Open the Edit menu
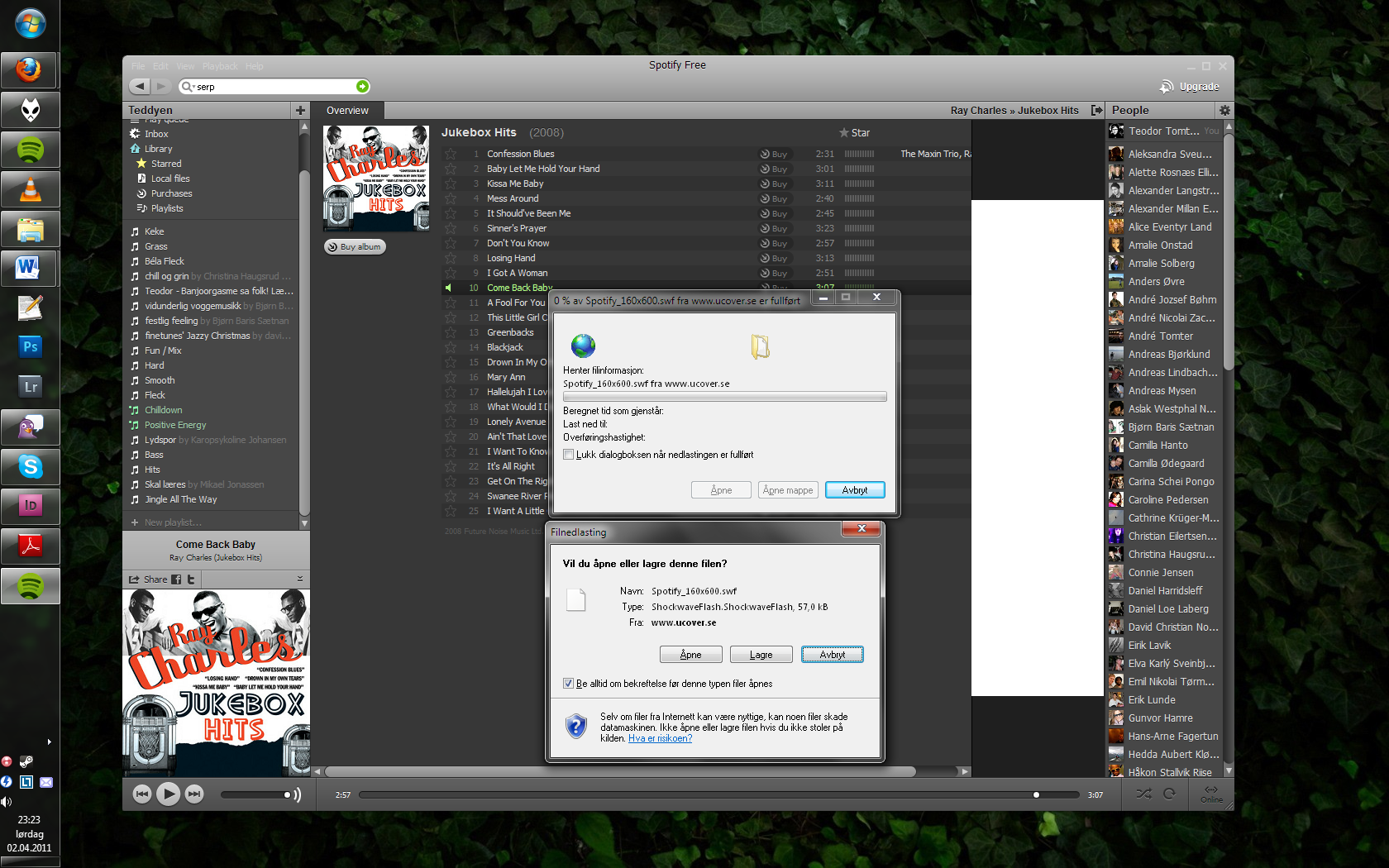The width and height of the screenshot is (1389, 868). tap(160, 66)
